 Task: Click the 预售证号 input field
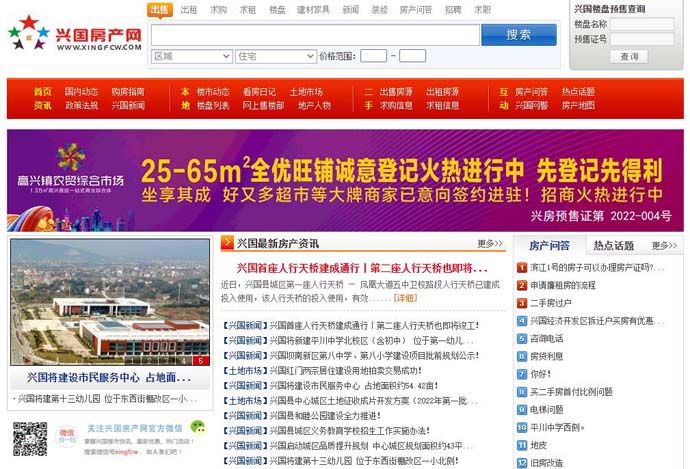tap(642, 39)
